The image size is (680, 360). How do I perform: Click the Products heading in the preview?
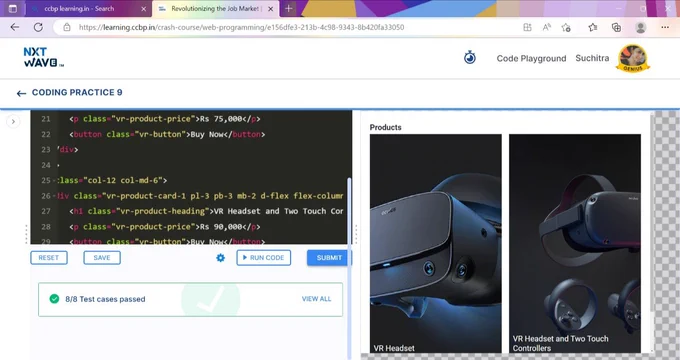(x=385, y=128)
